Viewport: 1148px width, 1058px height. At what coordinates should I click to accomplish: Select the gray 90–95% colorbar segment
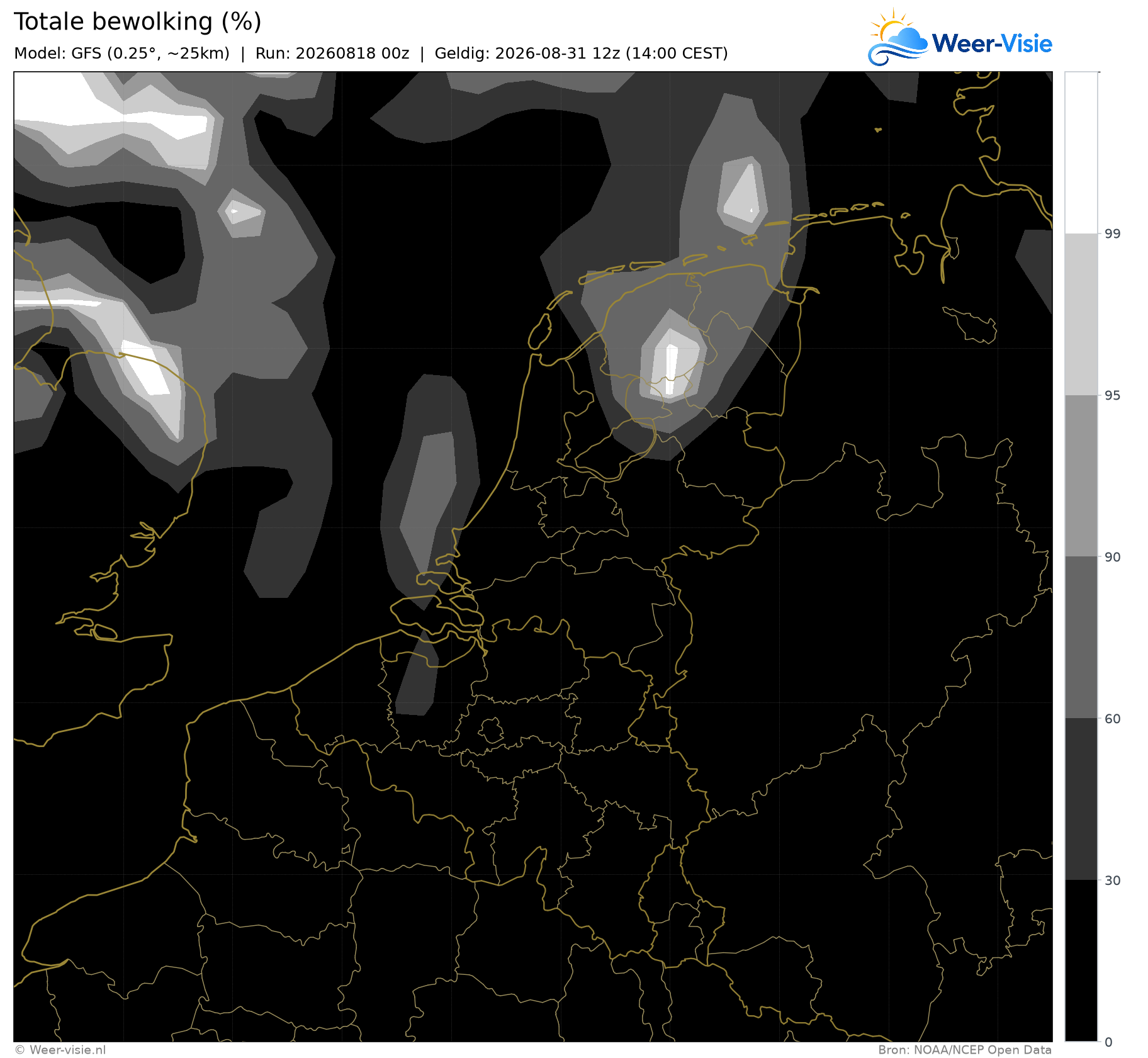[x=1081, y=476]
